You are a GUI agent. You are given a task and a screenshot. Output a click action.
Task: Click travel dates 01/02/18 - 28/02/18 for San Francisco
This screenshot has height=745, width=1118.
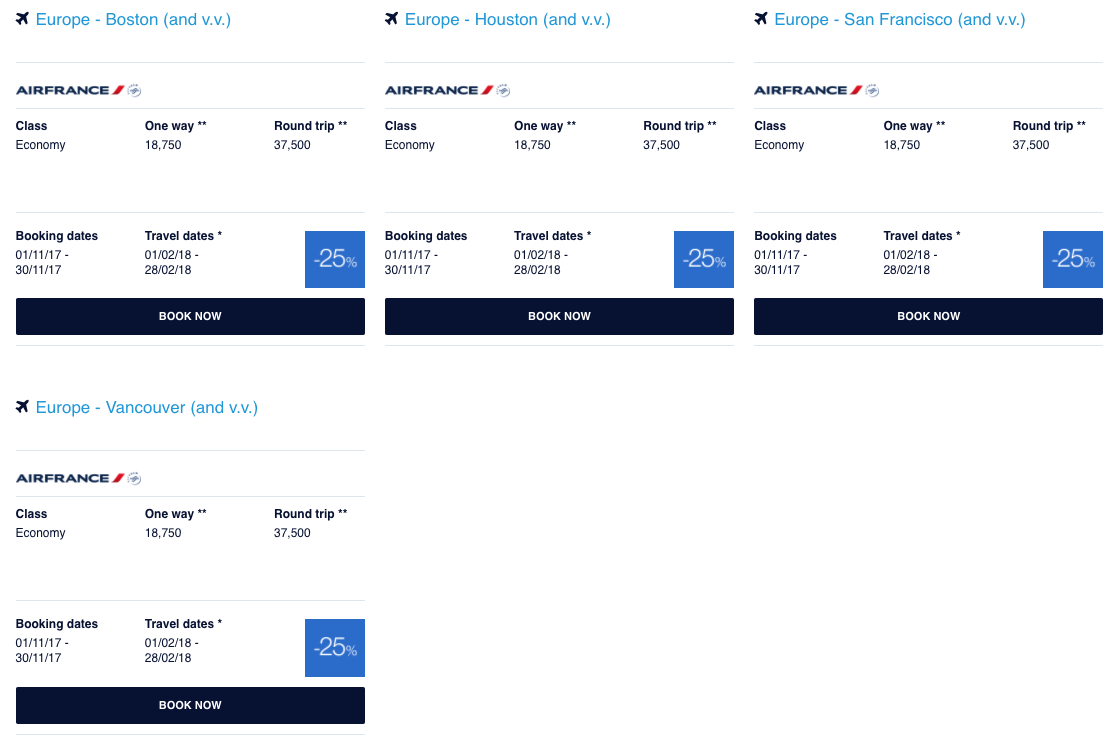click(x=911, y=262)
